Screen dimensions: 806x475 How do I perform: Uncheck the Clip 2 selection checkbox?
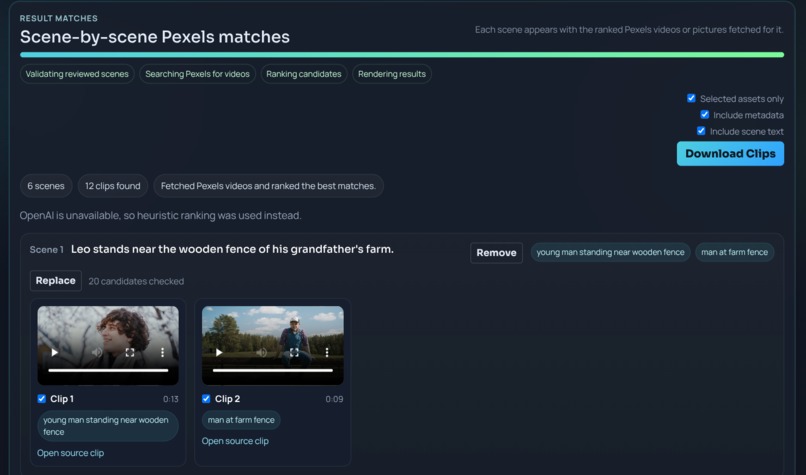206,398
